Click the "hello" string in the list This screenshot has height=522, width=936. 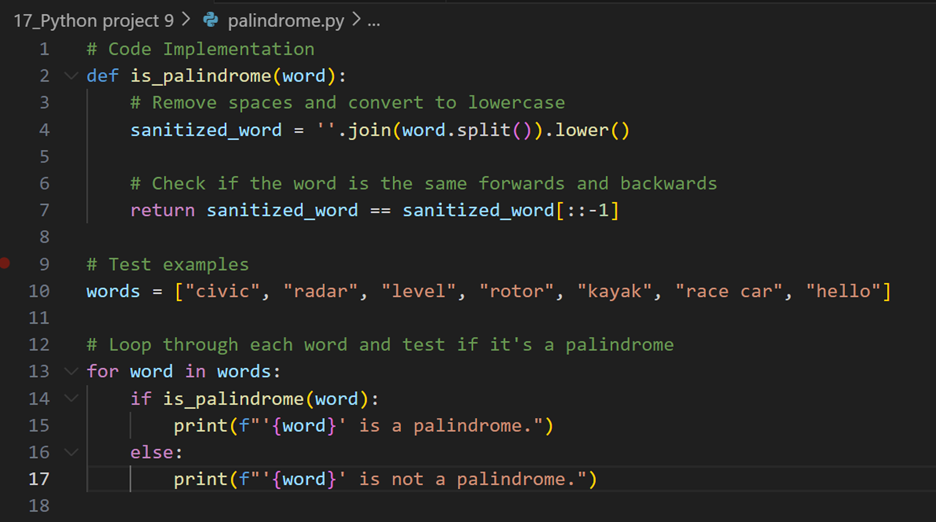(x=843, y=291)
